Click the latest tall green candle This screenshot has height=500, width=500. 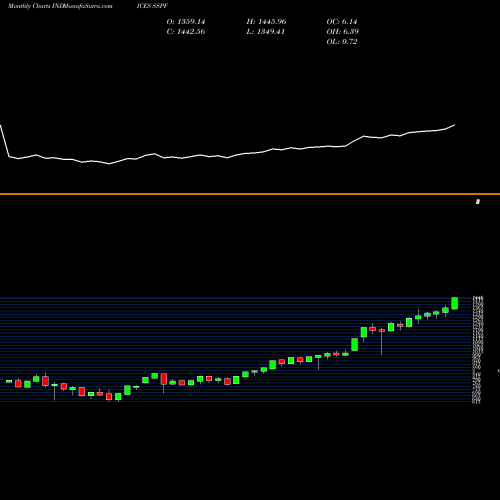pos(454,303)
